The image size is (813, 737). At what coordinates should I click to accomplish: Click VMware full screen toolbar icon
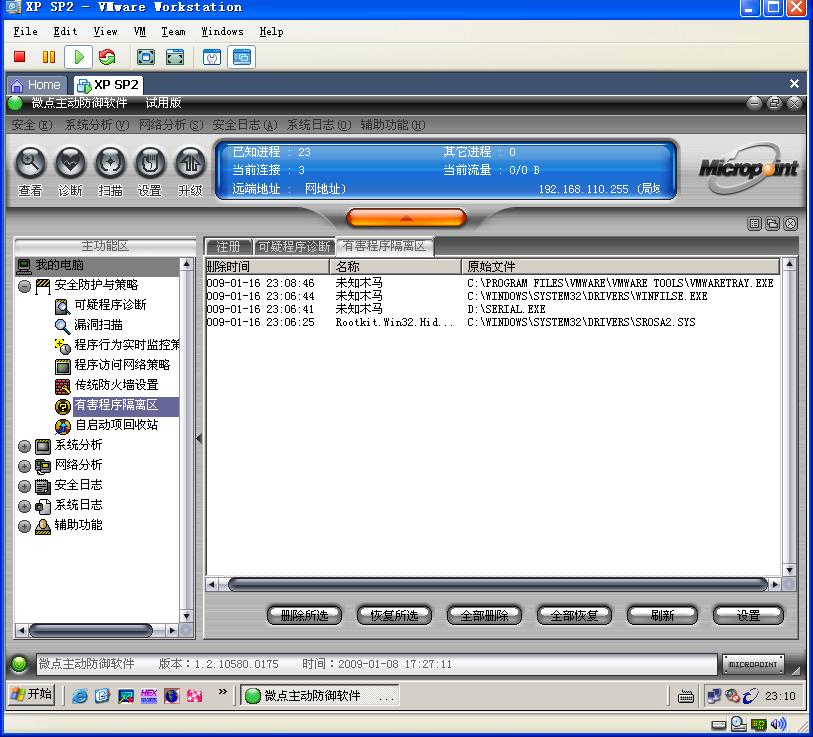click(146, 57)
